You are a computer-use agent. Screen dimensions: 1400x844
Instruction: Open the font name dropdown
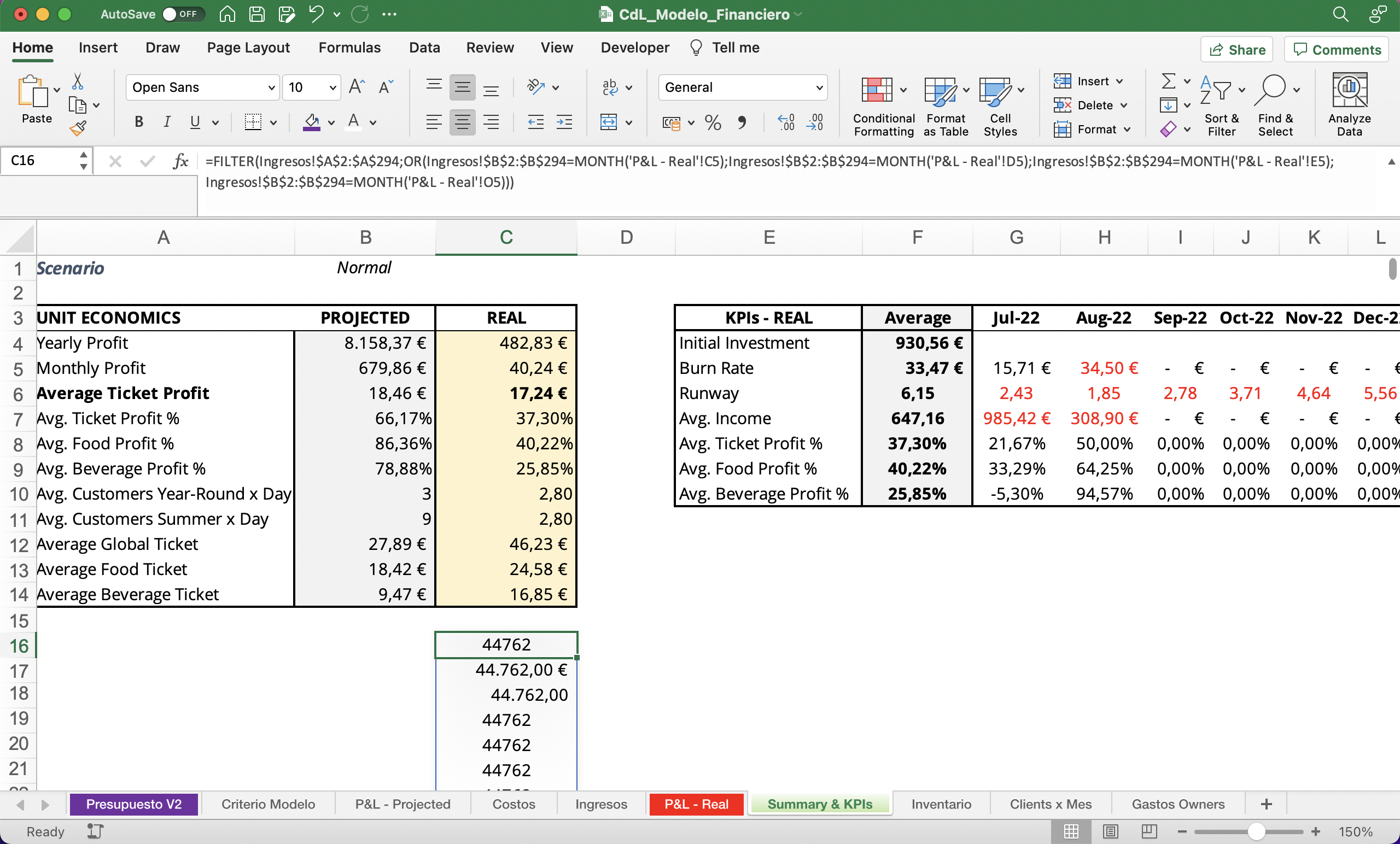[272, 87]
